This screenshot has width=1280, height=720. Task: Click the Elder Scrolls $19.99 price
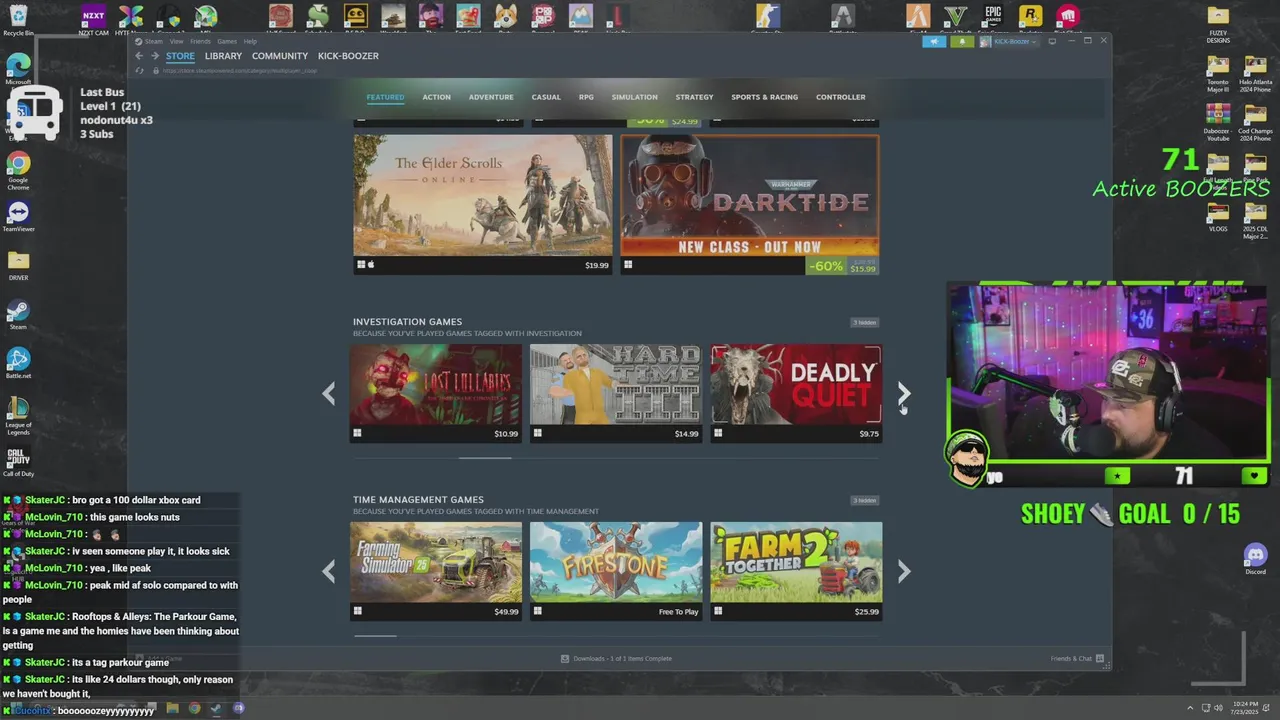point(597,266)
